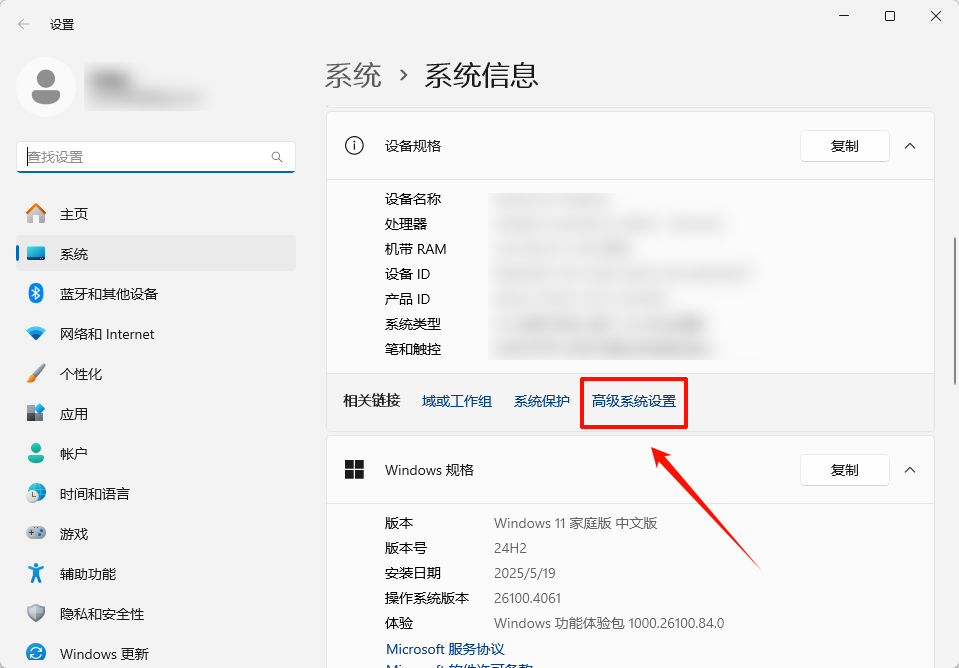
Task: Select Windows 更新 sidebar label
Action: pos(104,654)
